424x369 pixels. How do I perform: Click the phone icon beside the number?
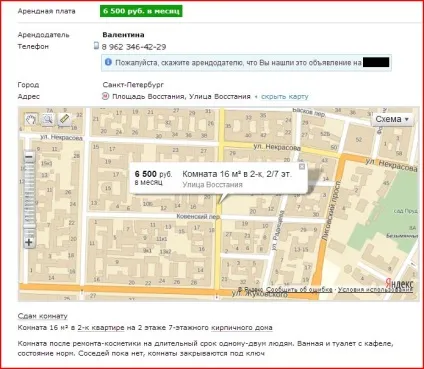(x=96, y=46)
